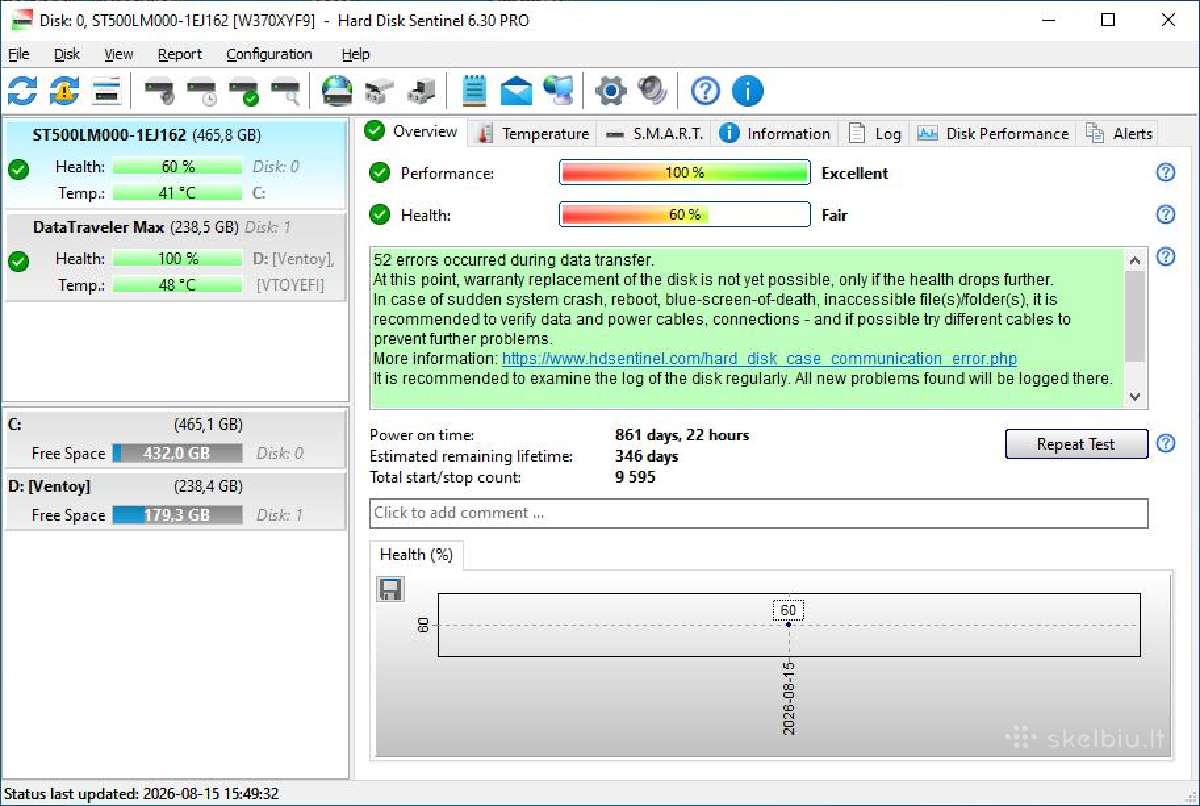1200x806 pixels.
Task: Click the 'Fair' health rating text
Action: 834,215
